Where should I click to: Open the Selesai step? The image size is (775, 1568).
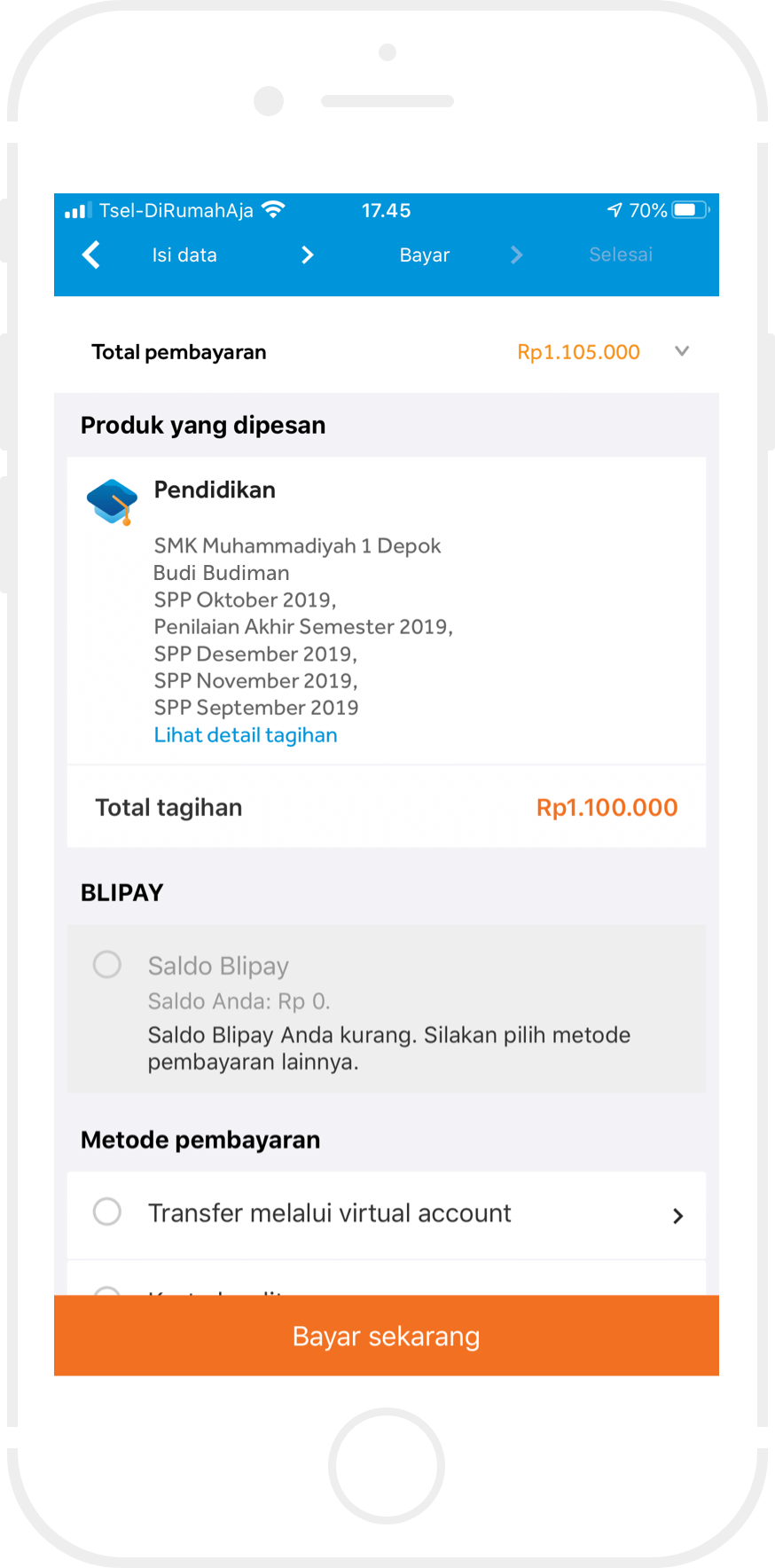click(621, 255)
